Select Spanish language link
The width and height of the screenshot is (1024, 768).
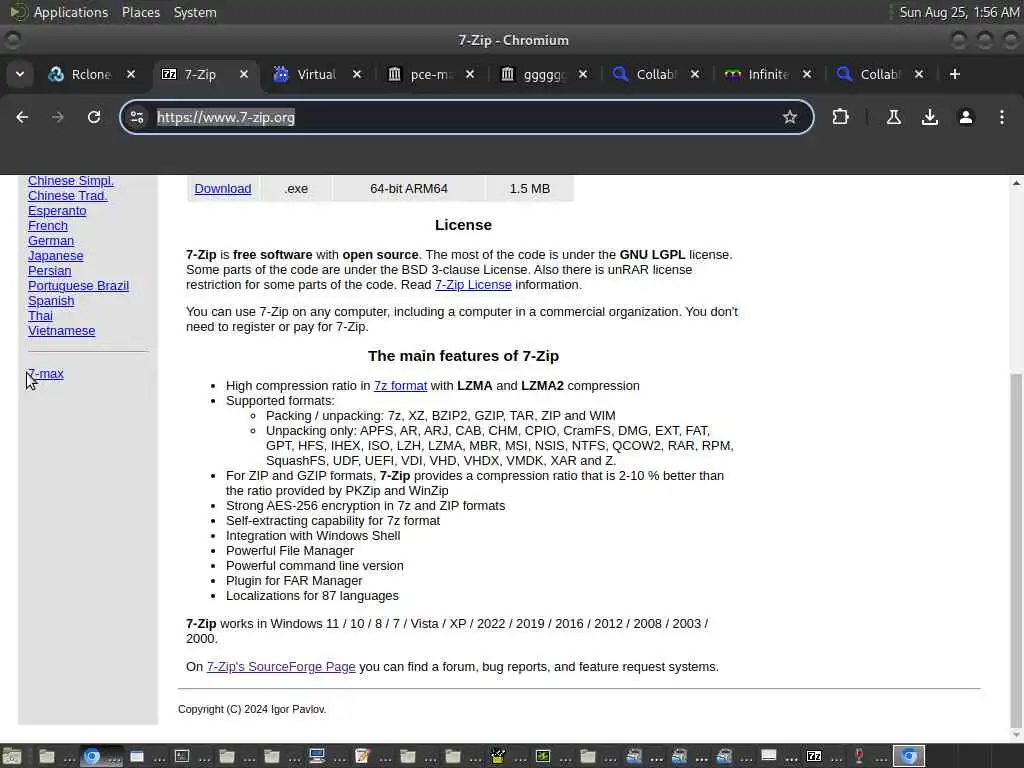tap(51, 301)
